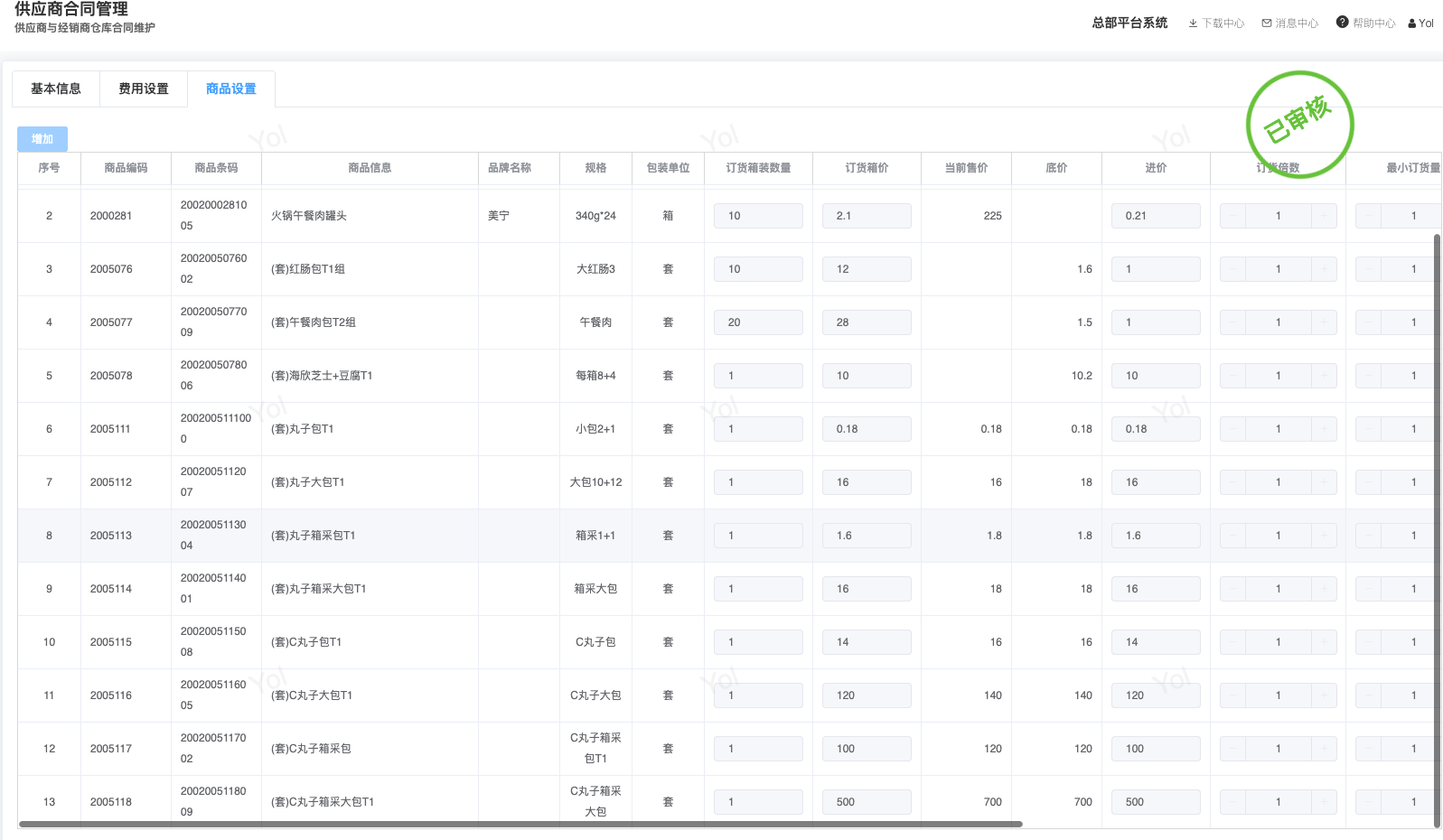Screen dimensions: 1443x840
Task: Click the 增加 button
Action: click(x=42, y=139)
